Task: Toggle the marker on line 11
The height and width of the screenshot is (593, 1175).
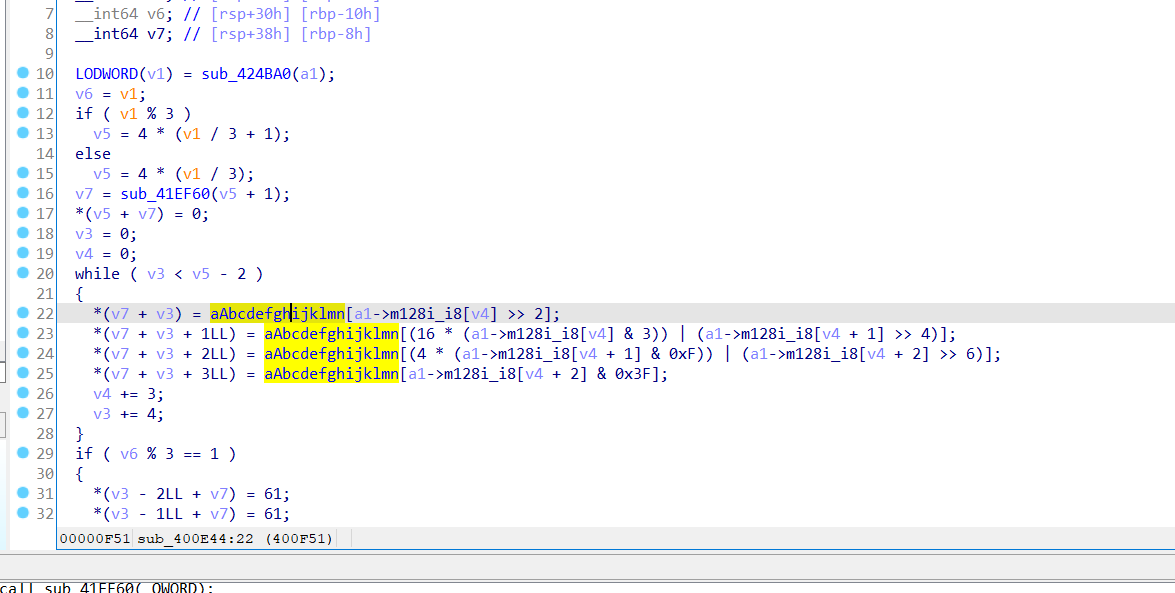Action: (x=22, y=93)
